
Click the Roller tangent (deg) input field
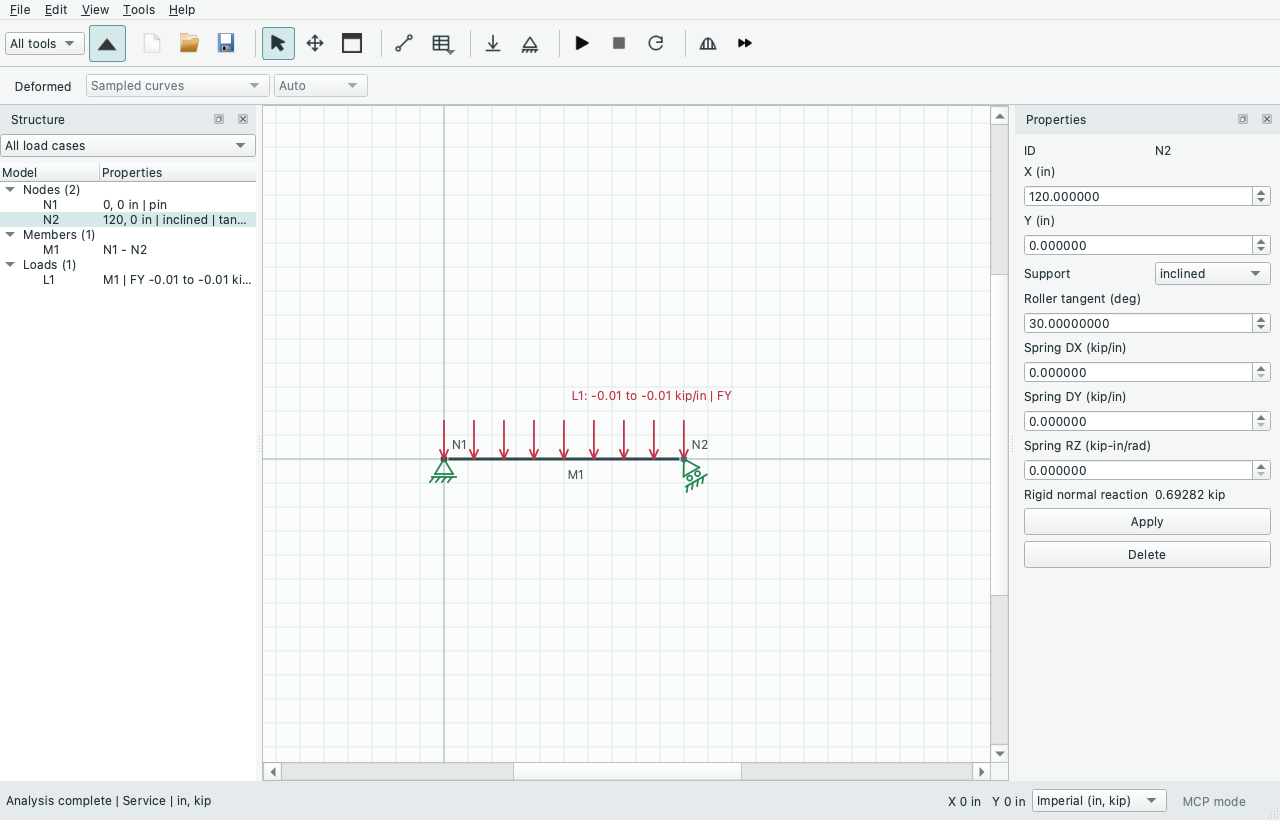point(1138,324)
